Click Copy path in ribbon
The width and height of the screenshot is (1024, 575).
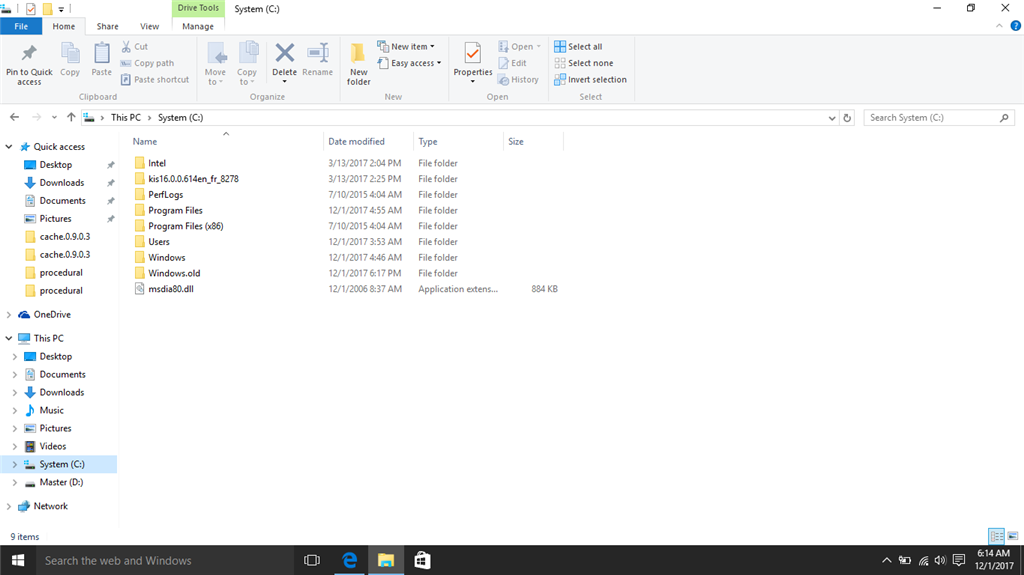148,63
